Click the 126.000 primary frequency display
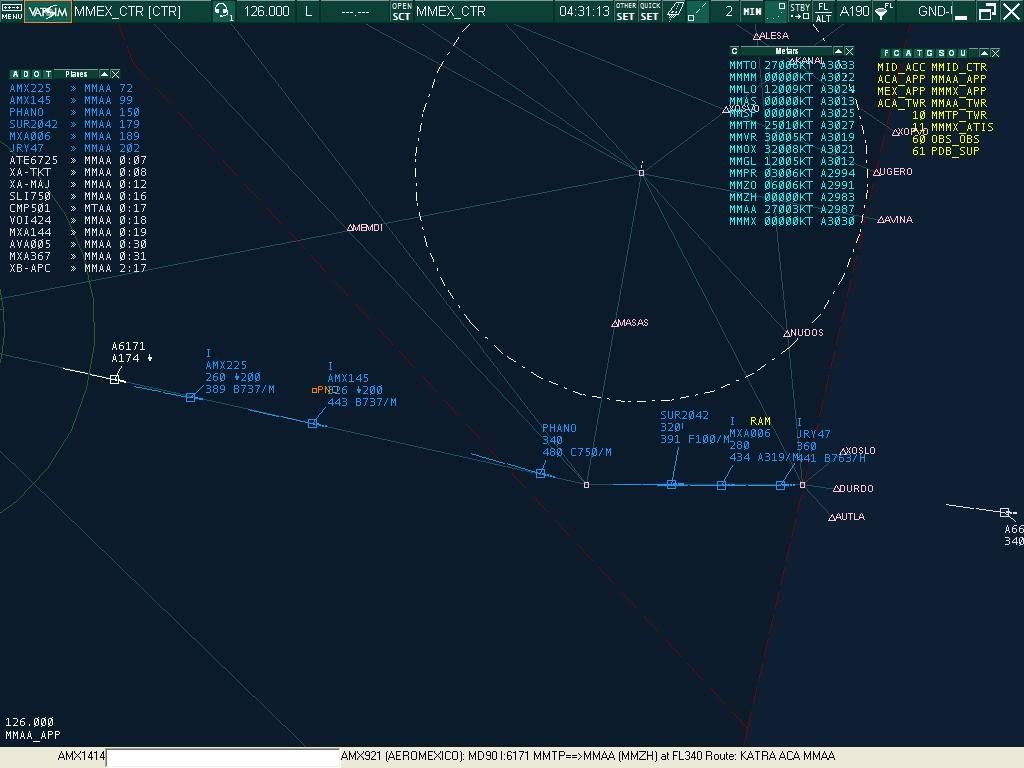The height and width of the screenshot is (768, 1024). tap(267, 12)
